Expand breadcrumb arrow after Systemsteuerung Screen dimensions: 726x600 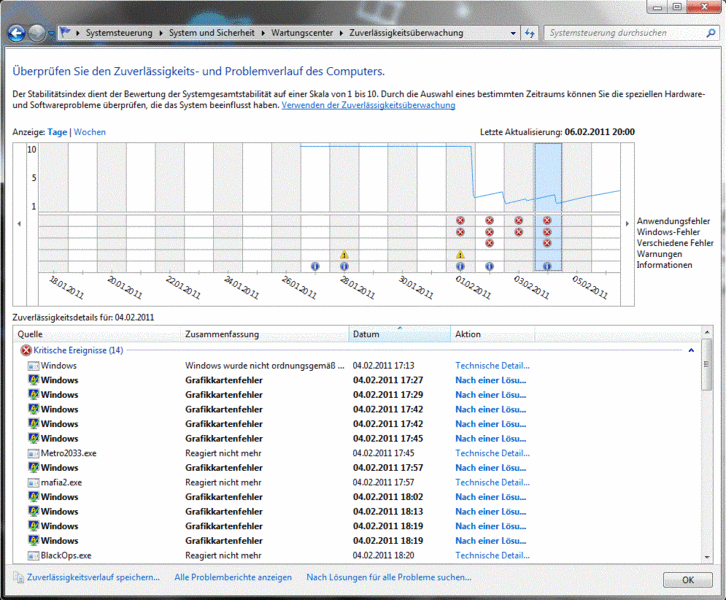click(161, 33)
